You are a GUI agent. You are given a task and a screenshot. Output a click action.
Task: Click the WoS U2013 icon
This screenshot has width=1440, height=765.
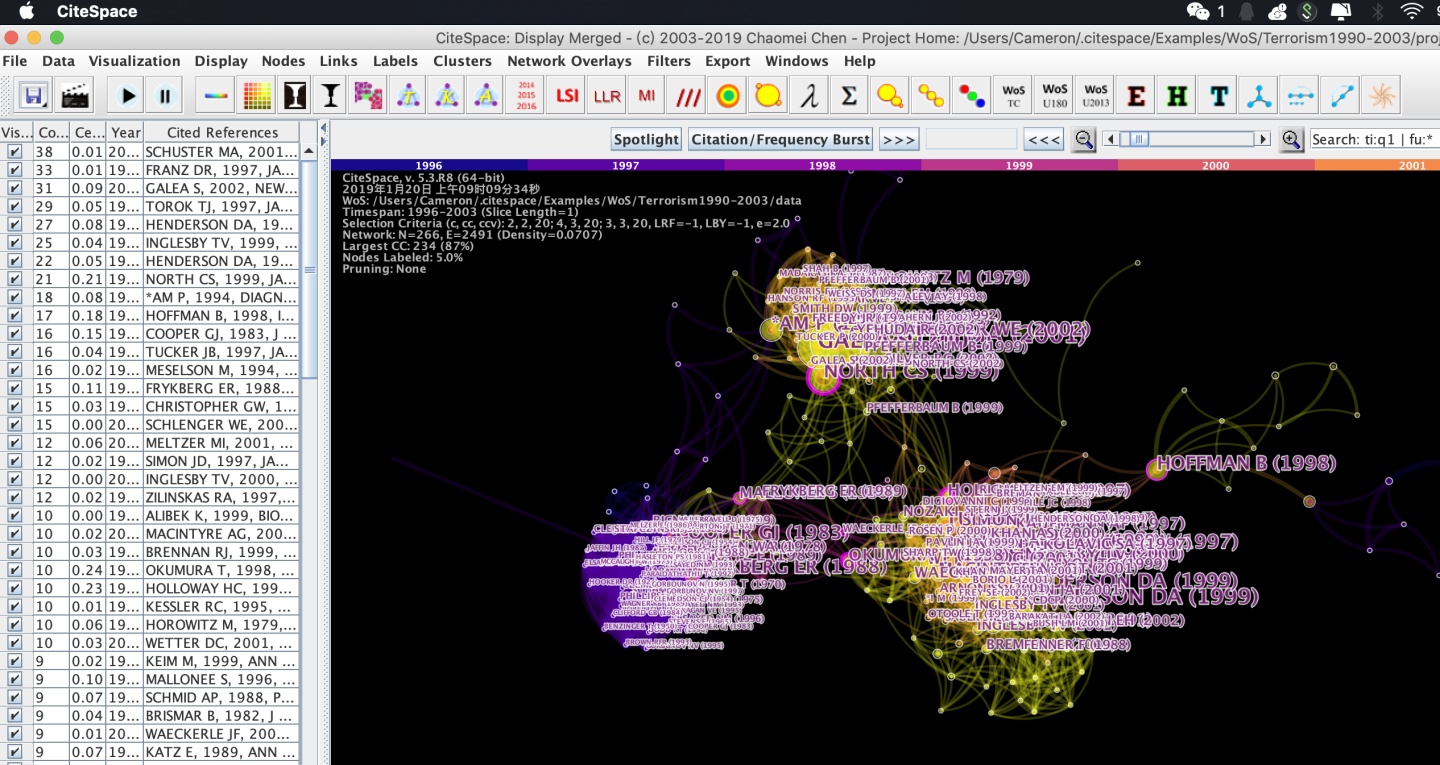pyautogui.click(x=1095, y=96)
